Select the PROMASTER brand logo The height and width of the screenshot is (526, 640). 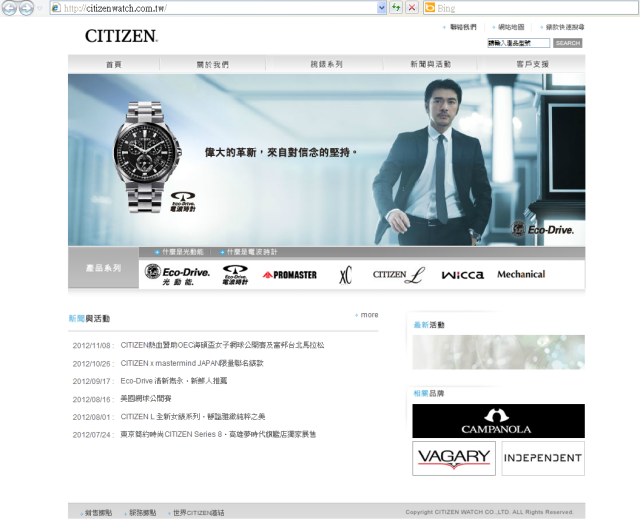click(x=290, y=275)
